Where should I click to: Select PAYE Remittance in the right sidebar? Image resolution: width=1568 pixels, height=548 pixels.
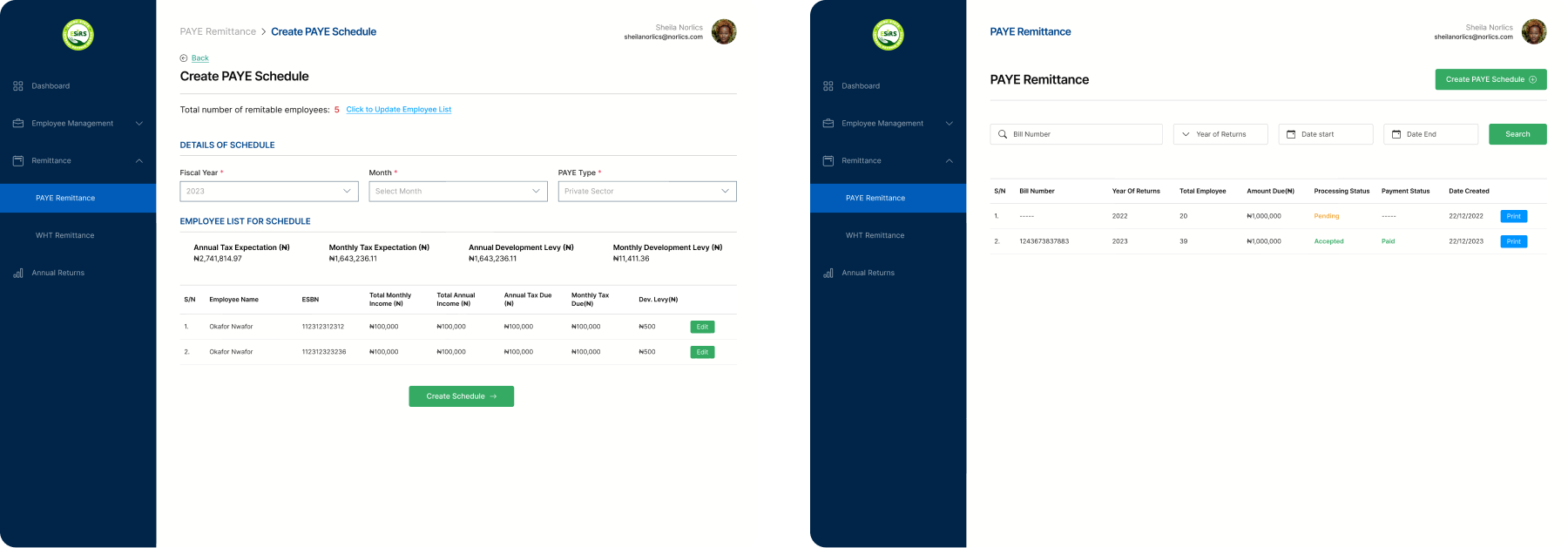pos(889,199)
